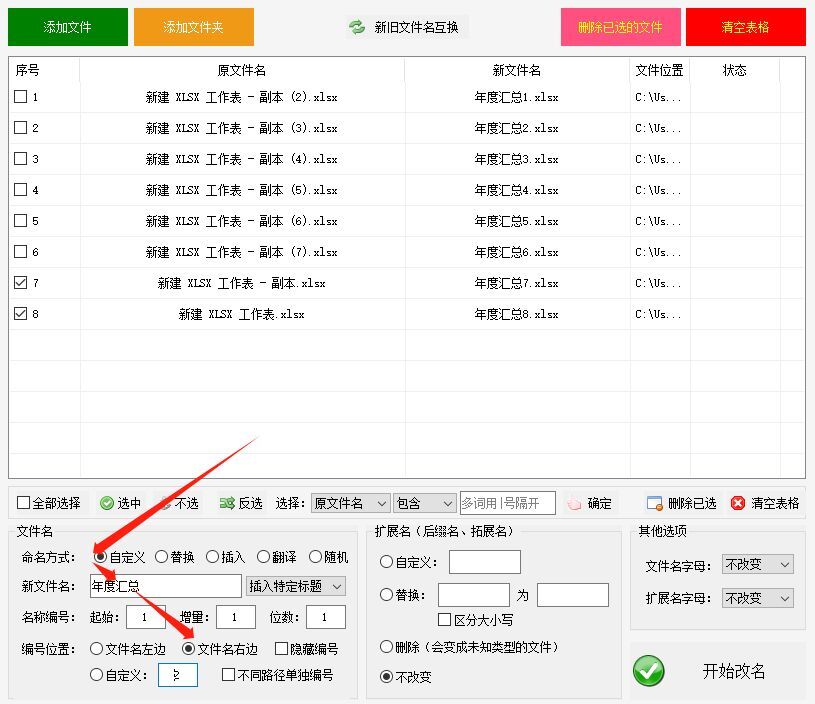
Task: Open the 原文件名 filter dropdown
Action: tap(350, 503)
